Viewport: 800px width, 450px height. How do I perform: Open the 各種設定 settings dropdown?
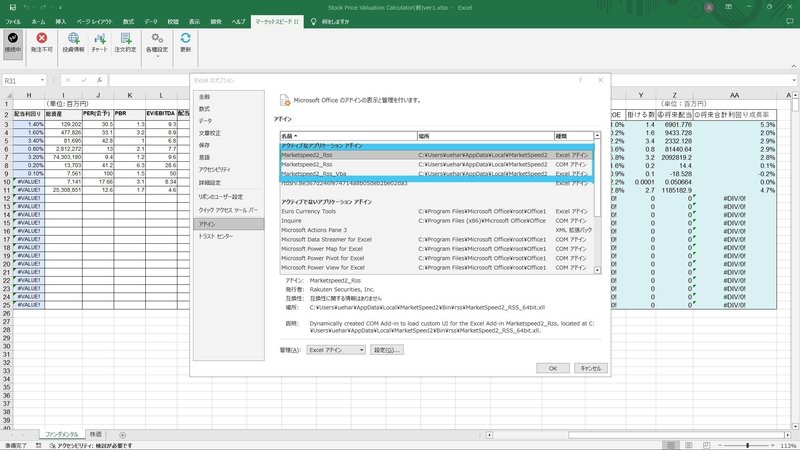157,44
